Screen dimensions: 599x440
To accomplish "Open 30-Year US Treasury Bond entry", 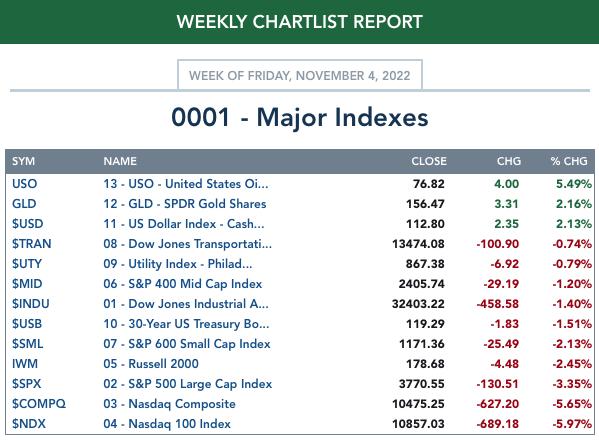I will pyautogui.click(x=186, y=324).
